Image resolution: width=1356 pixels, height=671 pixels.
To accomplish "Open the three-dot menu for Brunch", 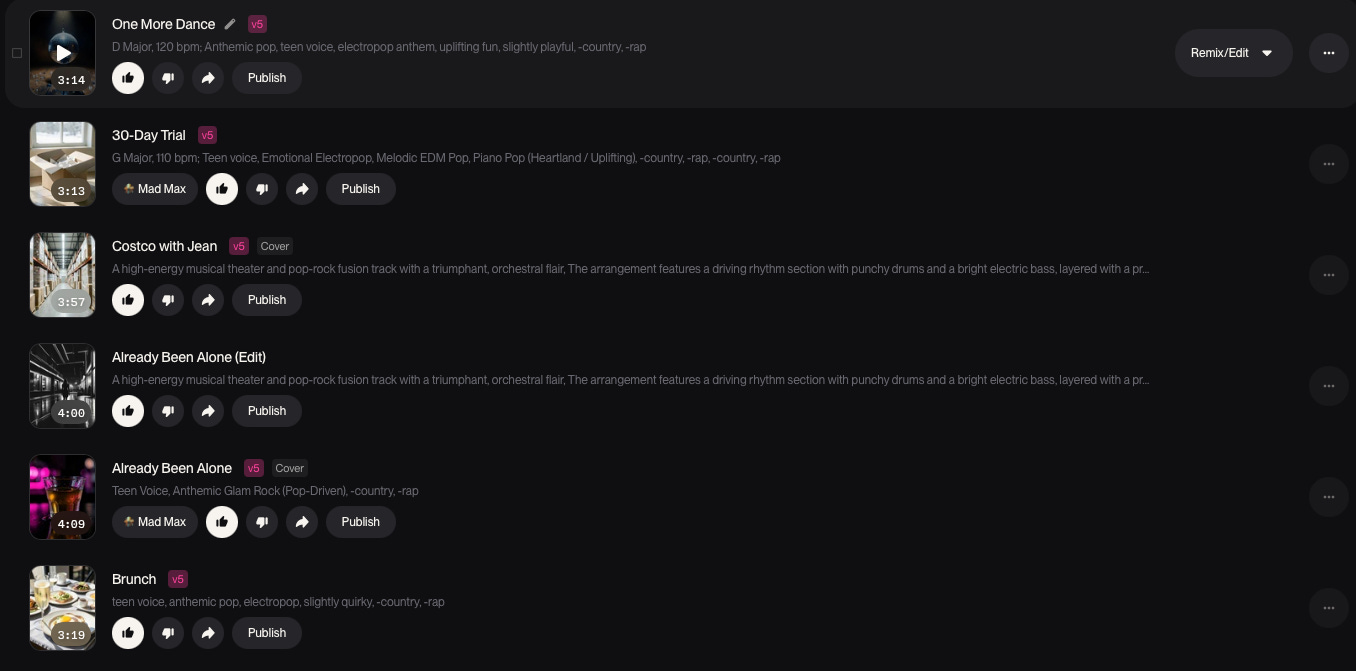I will [x=1329, y=608].
